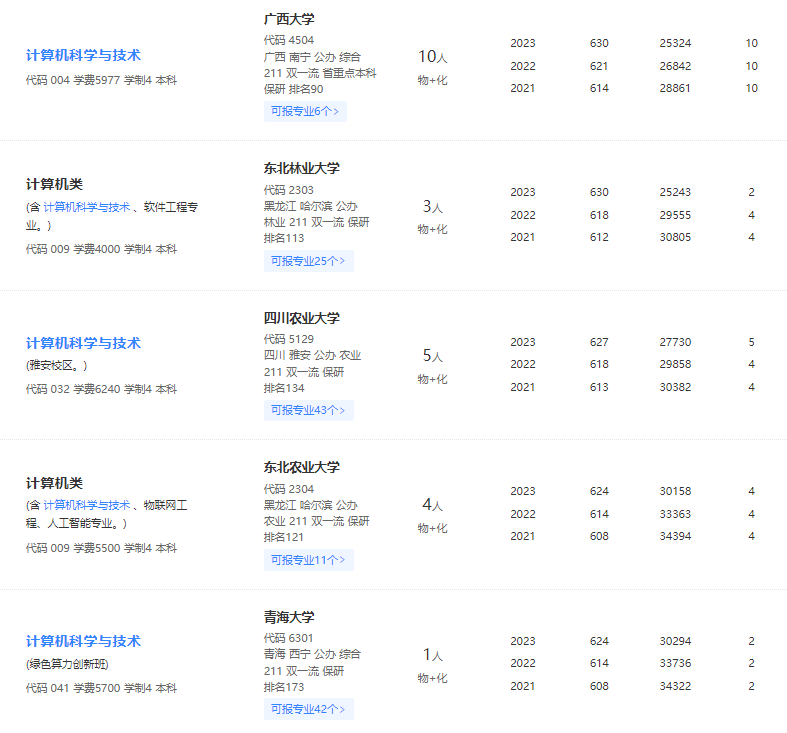
Task: Open 可报专业43个 button under 四川农业大学
Action: point(309,410)
